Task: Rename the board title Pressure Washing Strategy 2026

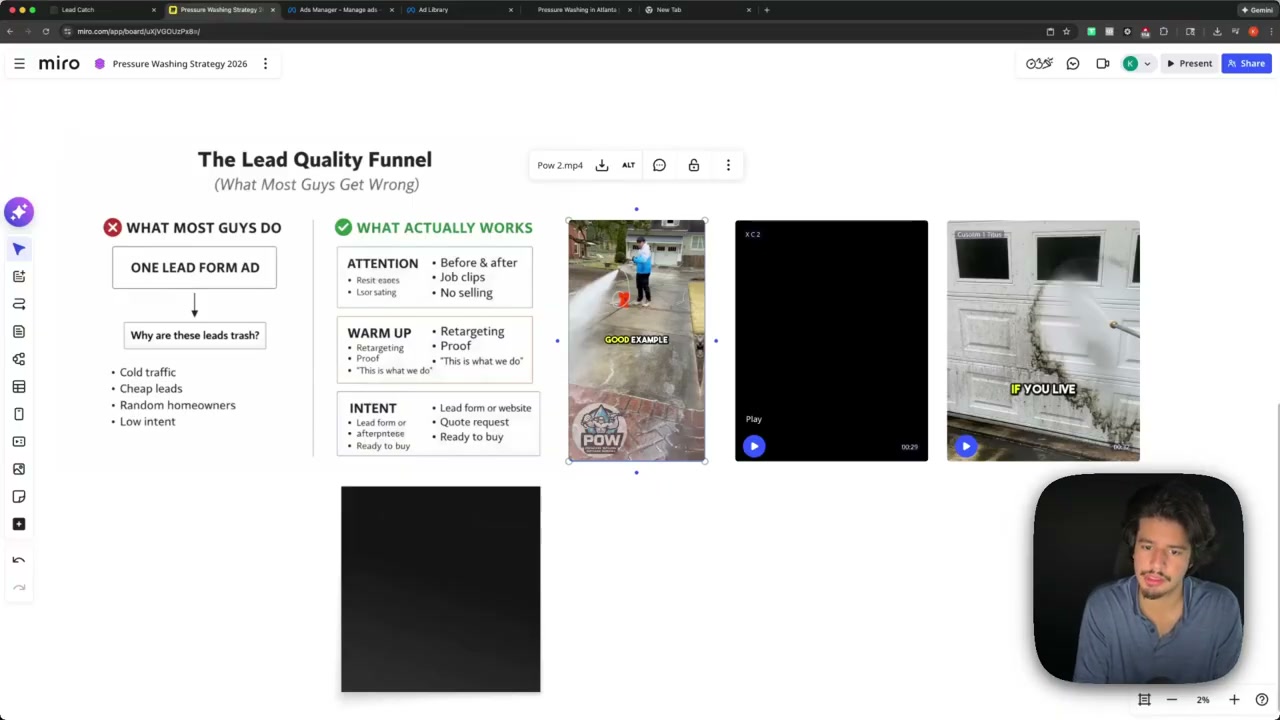Action: [180, 64]
